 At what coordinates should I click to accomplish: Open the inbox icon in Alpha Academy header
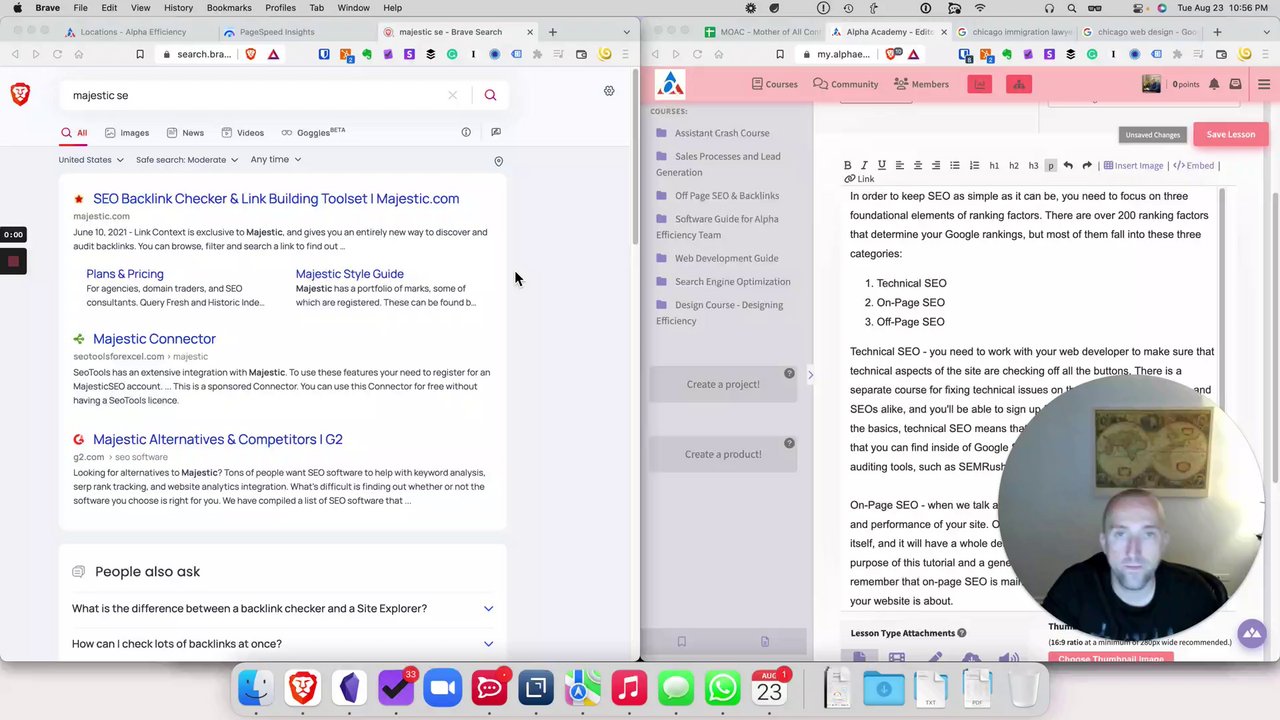click(1235, 84)
